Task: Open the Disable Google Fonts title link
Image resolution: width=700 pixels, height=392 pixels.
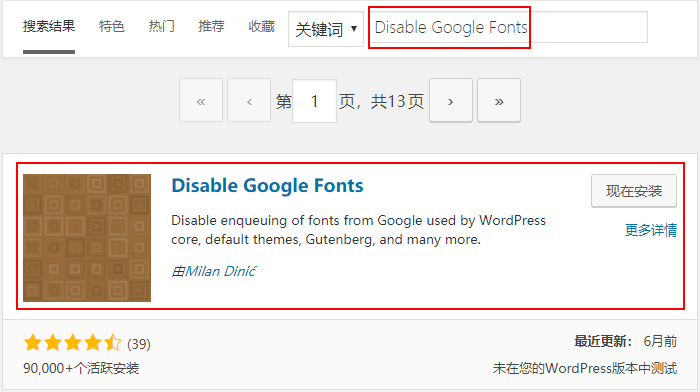Action: point(267,185)
